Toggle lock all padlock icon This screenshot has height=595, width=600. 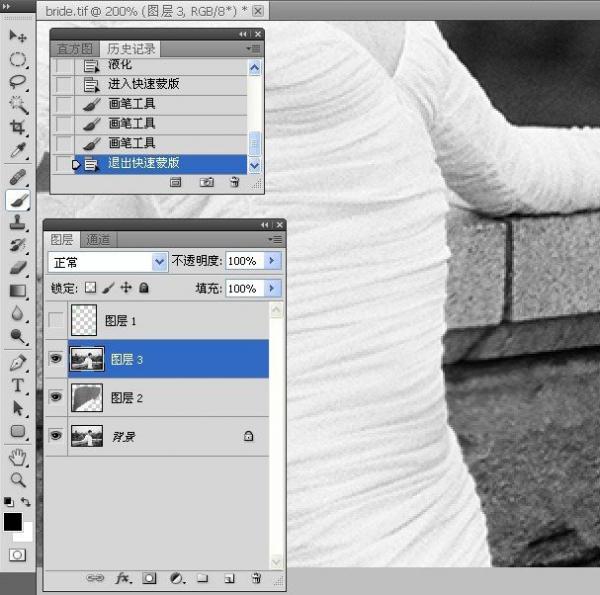click(x=144, y=287)
